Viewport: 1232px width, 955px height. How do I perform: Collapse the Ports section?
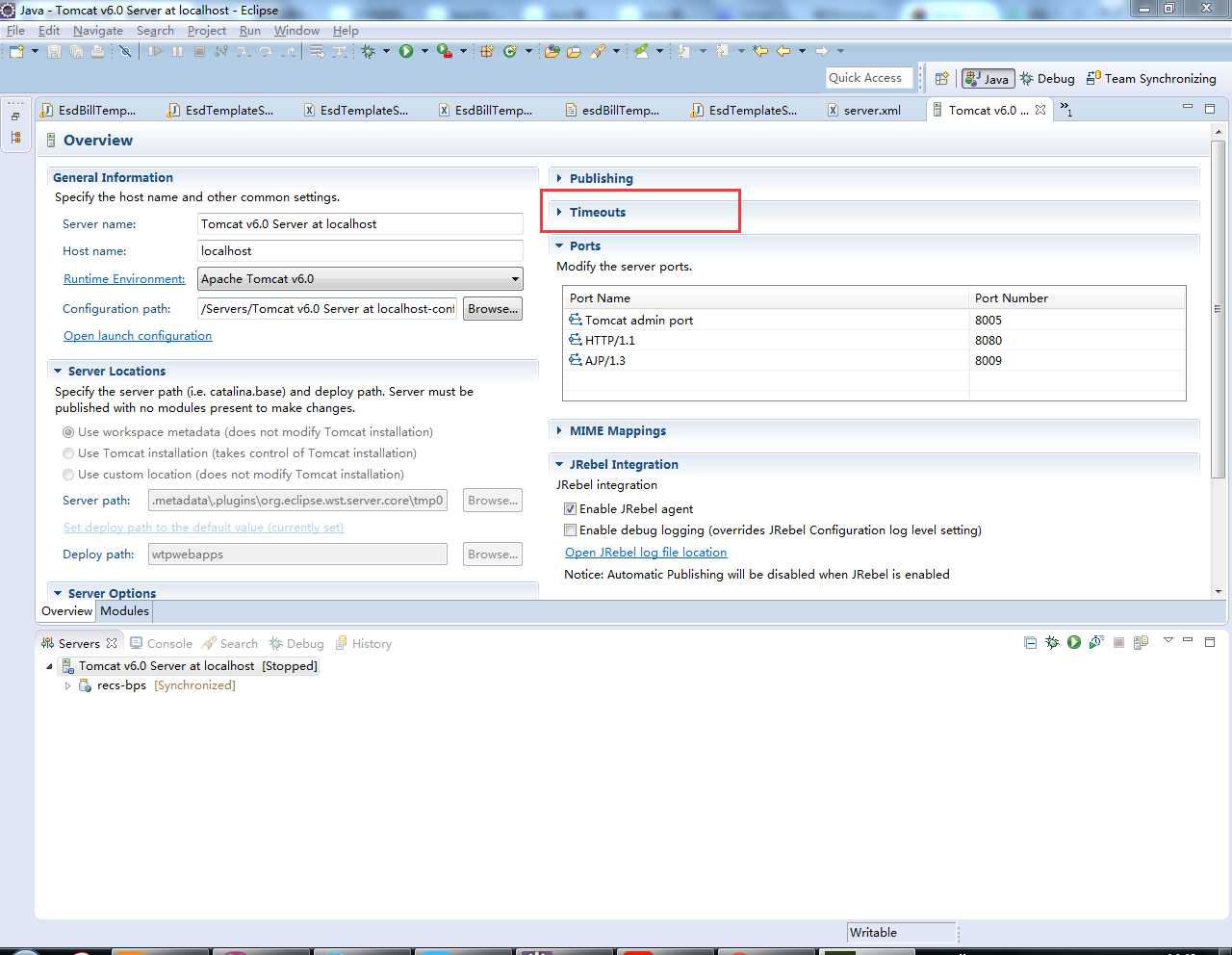tap(559, 245)
